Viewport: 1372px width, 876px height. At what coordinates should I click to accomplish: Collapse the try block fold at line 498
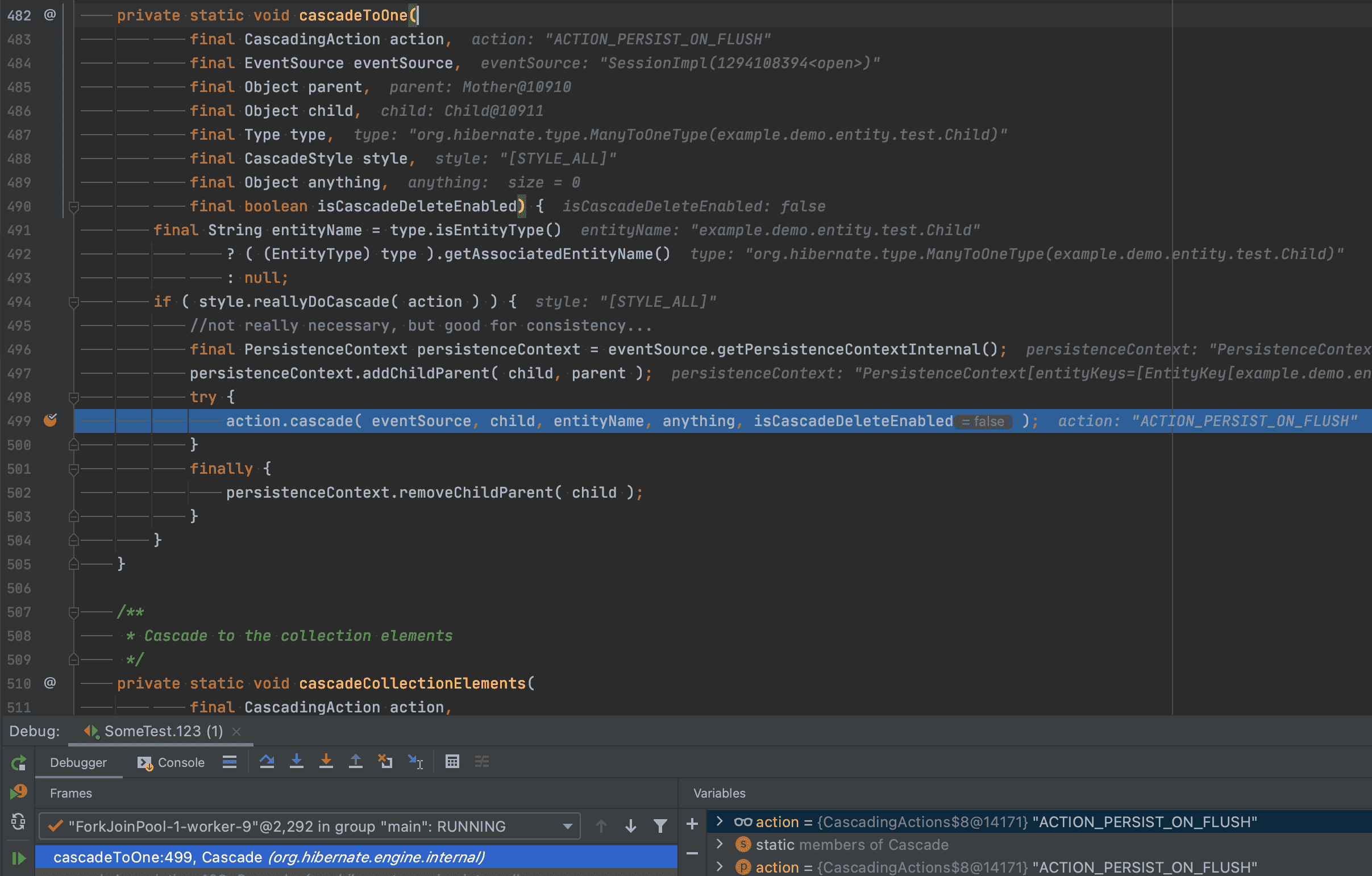point(73,397)
